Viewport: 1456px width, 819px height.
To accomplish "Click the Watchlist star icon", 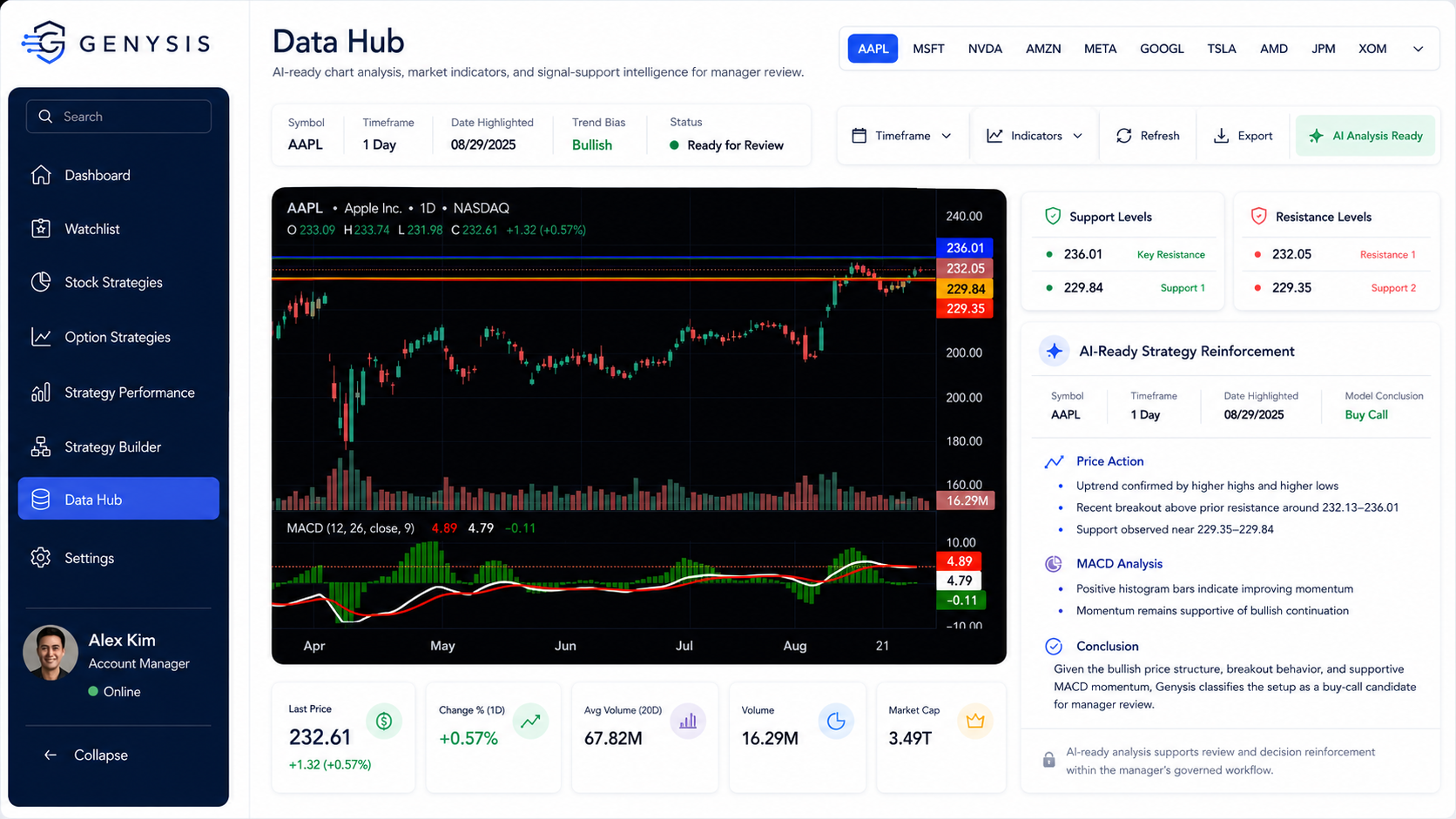I will click(41, 229).
